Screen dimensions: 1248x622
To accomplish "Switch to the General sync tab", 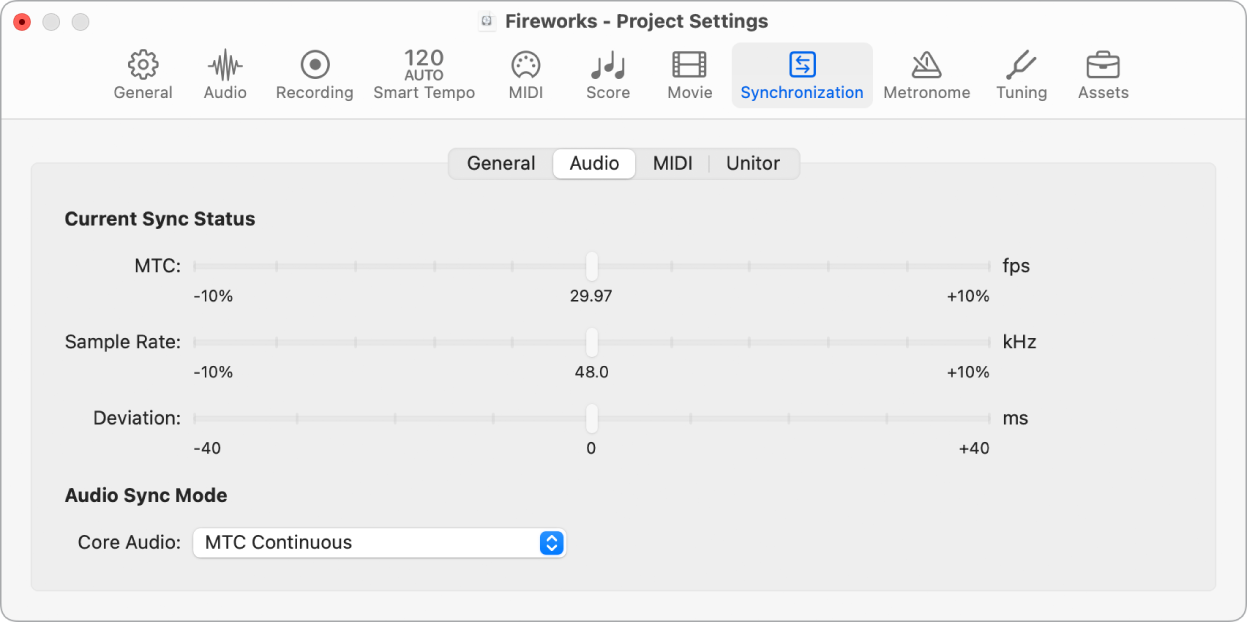I will [x=501, y=163].
